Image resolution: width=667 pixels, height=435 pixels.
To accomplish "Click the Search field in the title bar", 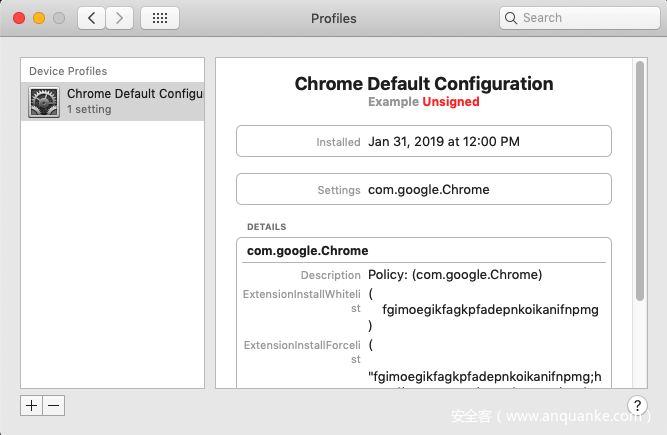I will pyautogui.click(x=579, y=18).
